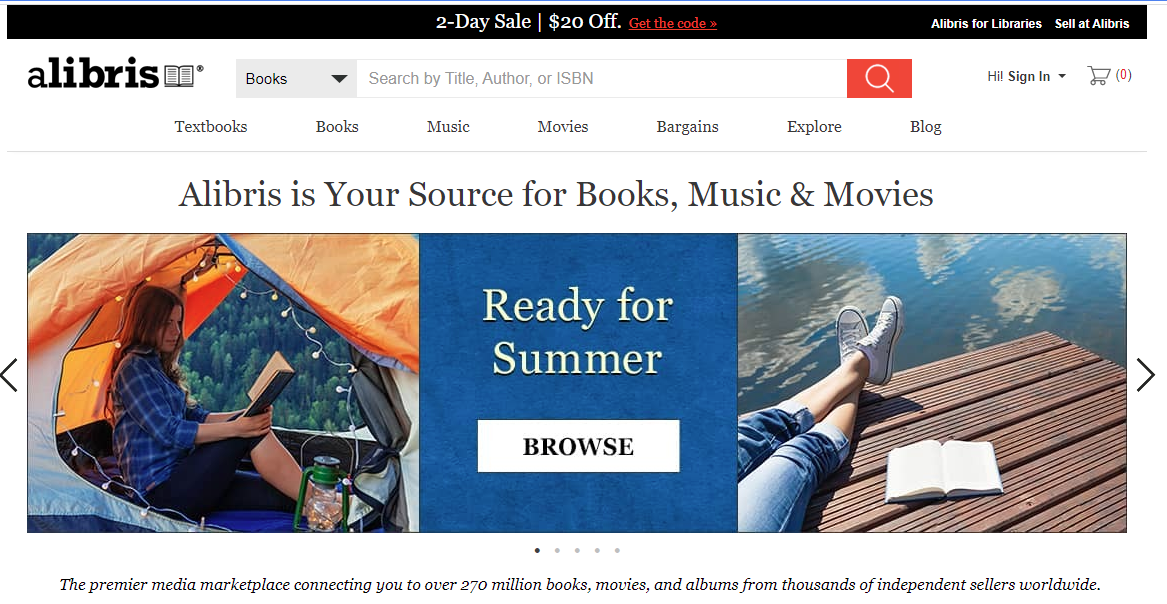Image resolution: width=1167 pixels, height=604 pixels.
Task: Click the red magnifying glass search button
Action: 879,78
